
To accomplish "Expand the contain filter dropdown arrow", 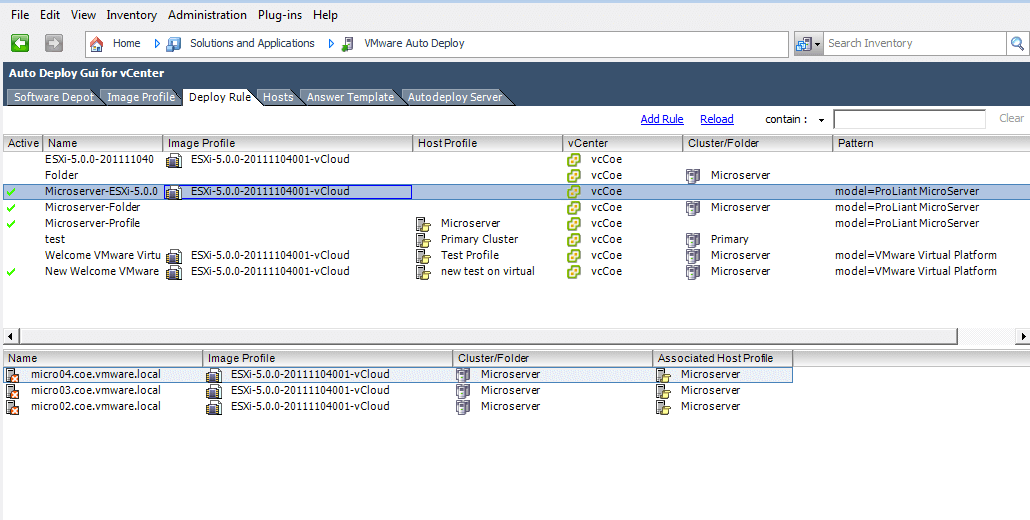I will pos(821,120).
